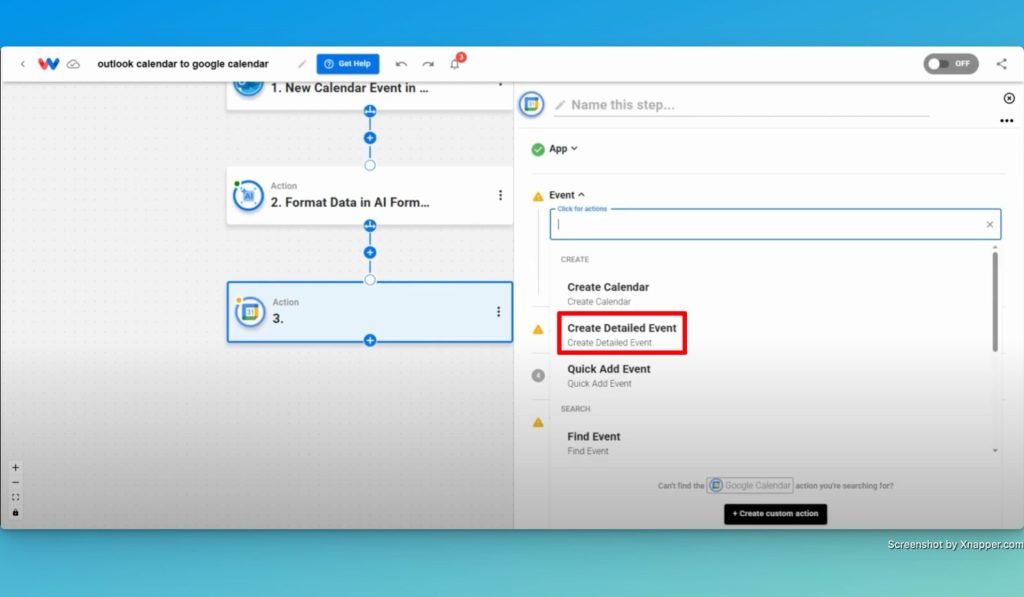1024x597 pixels.
Task: Click the action search input field
Action: (775, 225)
